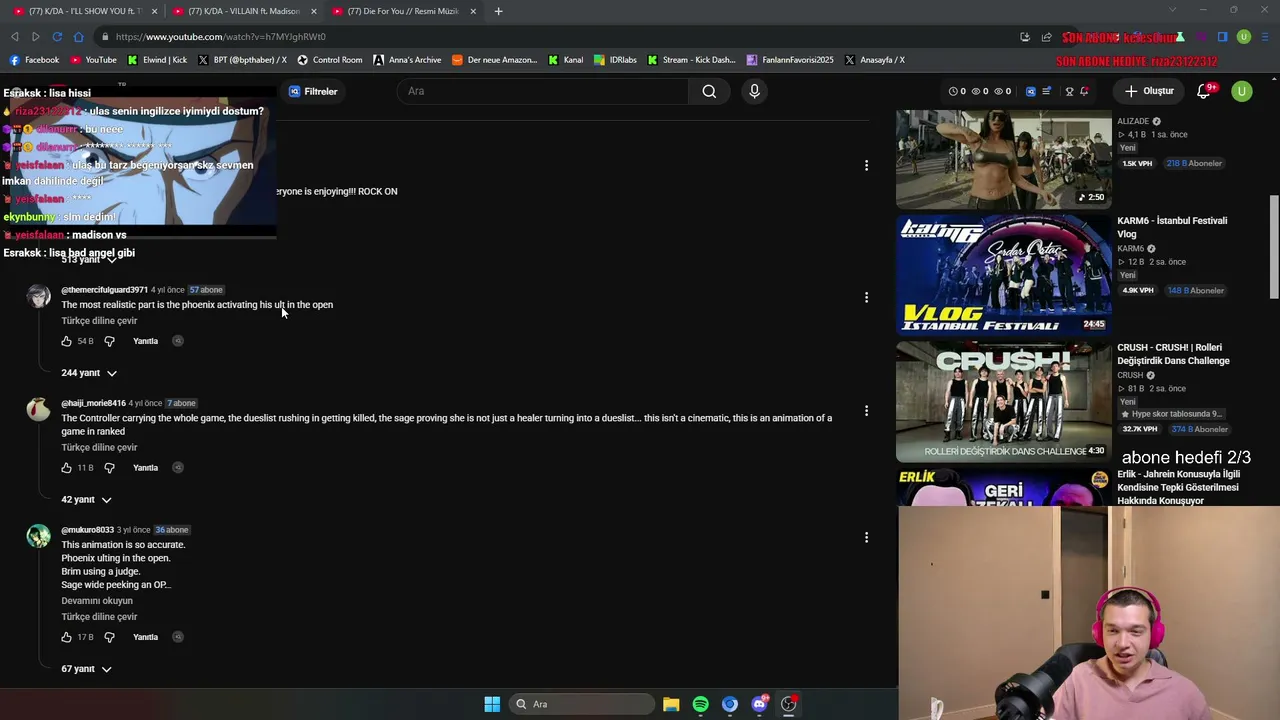Open @haiji_morie8416 profile avatar

[x=38, y=410]
